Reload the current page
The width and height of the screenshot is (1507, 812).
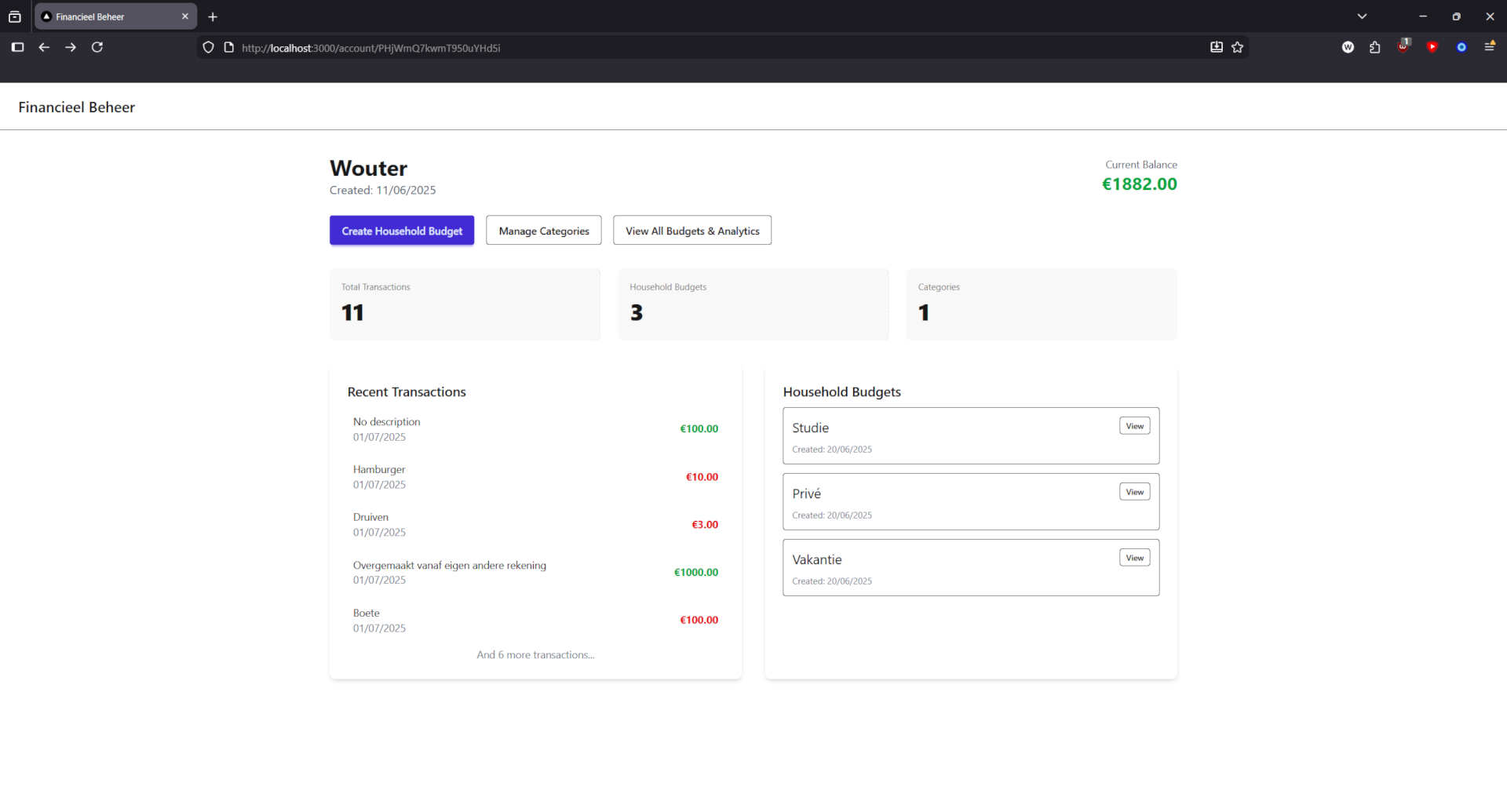pyautogui.click(x=97, y=48)
